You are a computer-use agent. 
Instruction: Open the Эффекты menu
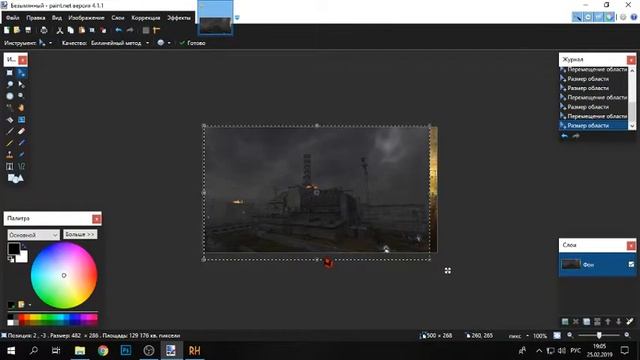coord(179,18)
